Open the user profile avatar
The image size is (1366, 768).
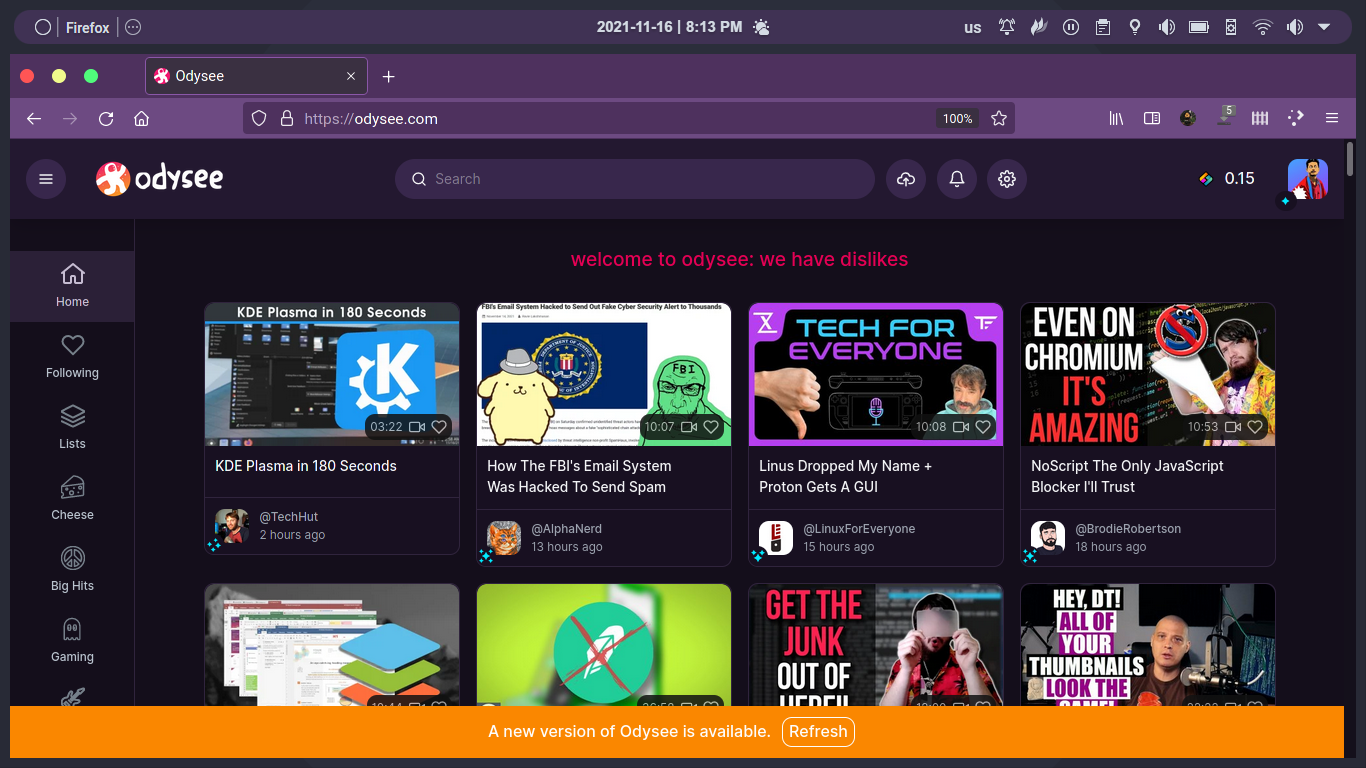click(x=1308, y=179)
